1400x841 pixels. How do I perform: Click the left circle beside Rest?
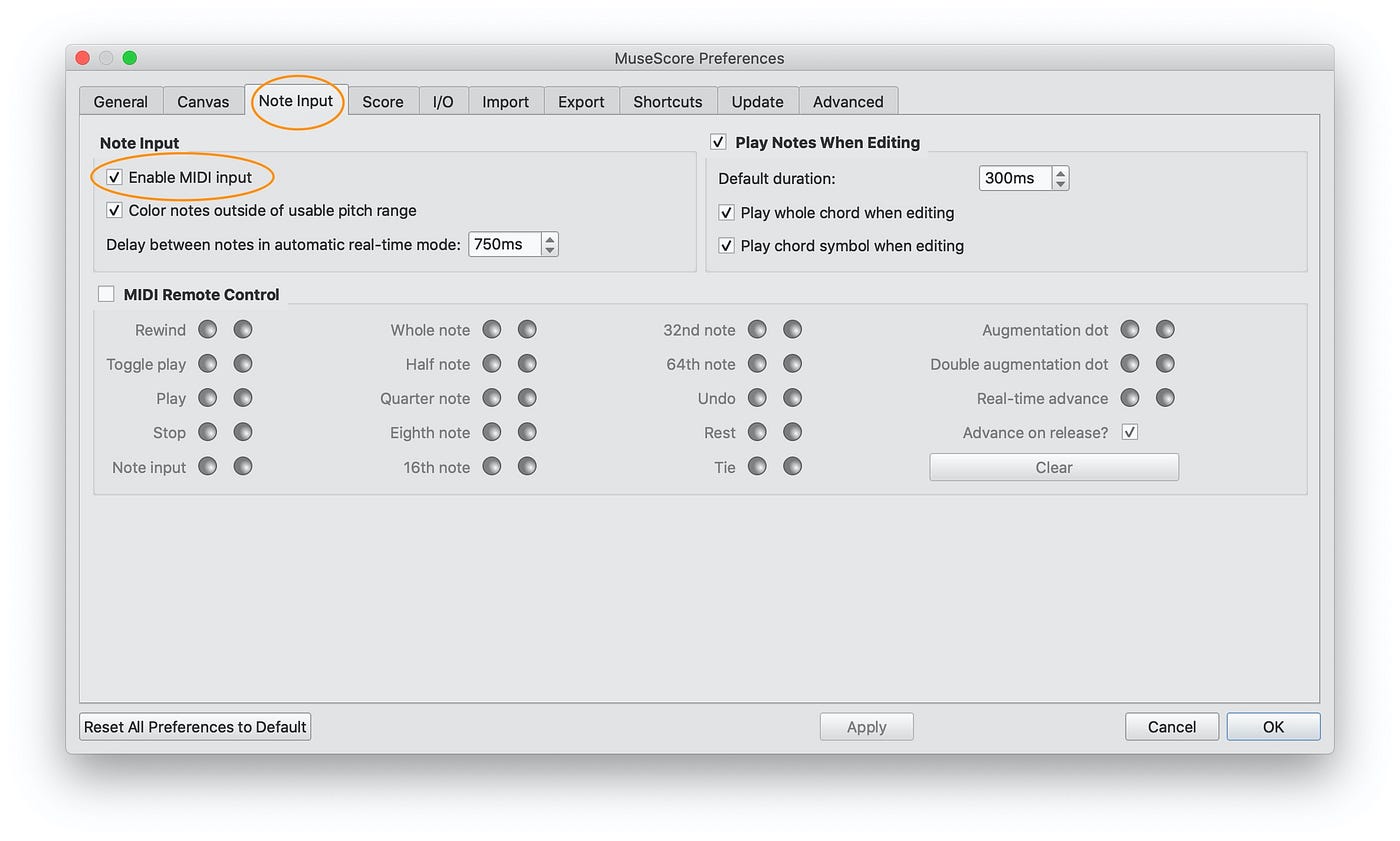coord(757,432)
